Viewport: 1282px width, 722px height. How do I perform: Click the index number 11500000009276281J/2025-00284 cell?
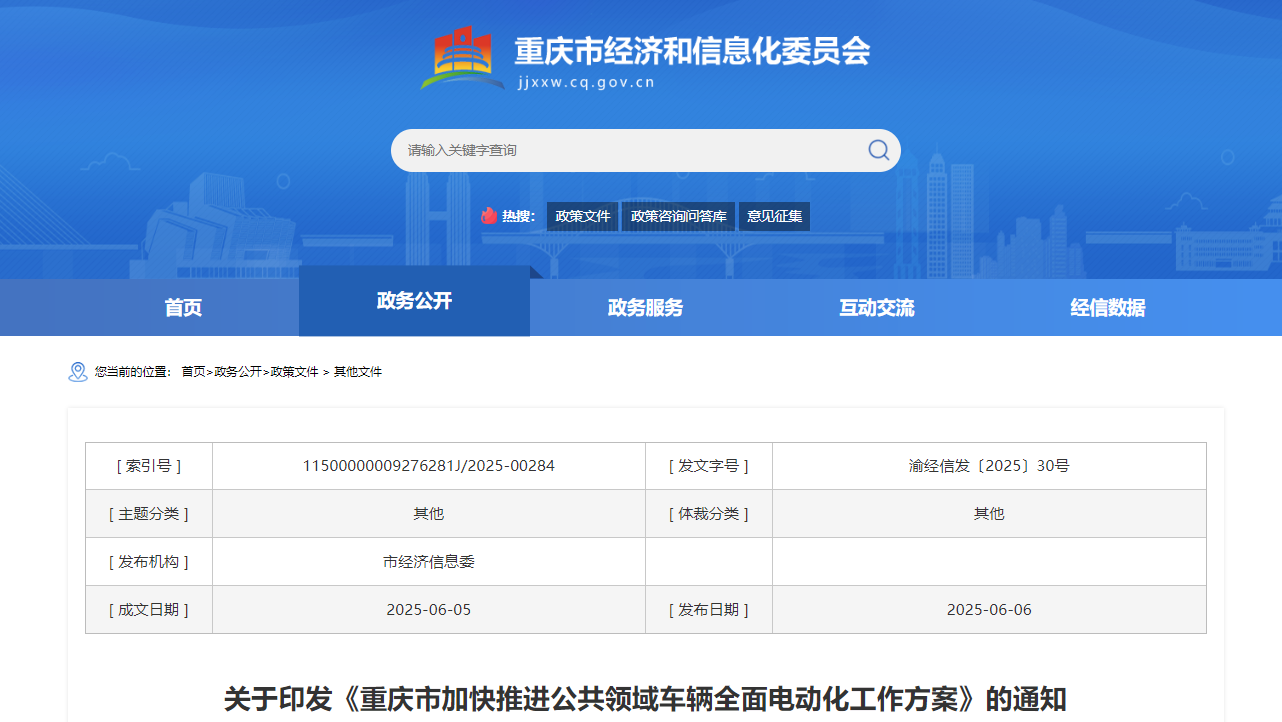click(428, 466)
